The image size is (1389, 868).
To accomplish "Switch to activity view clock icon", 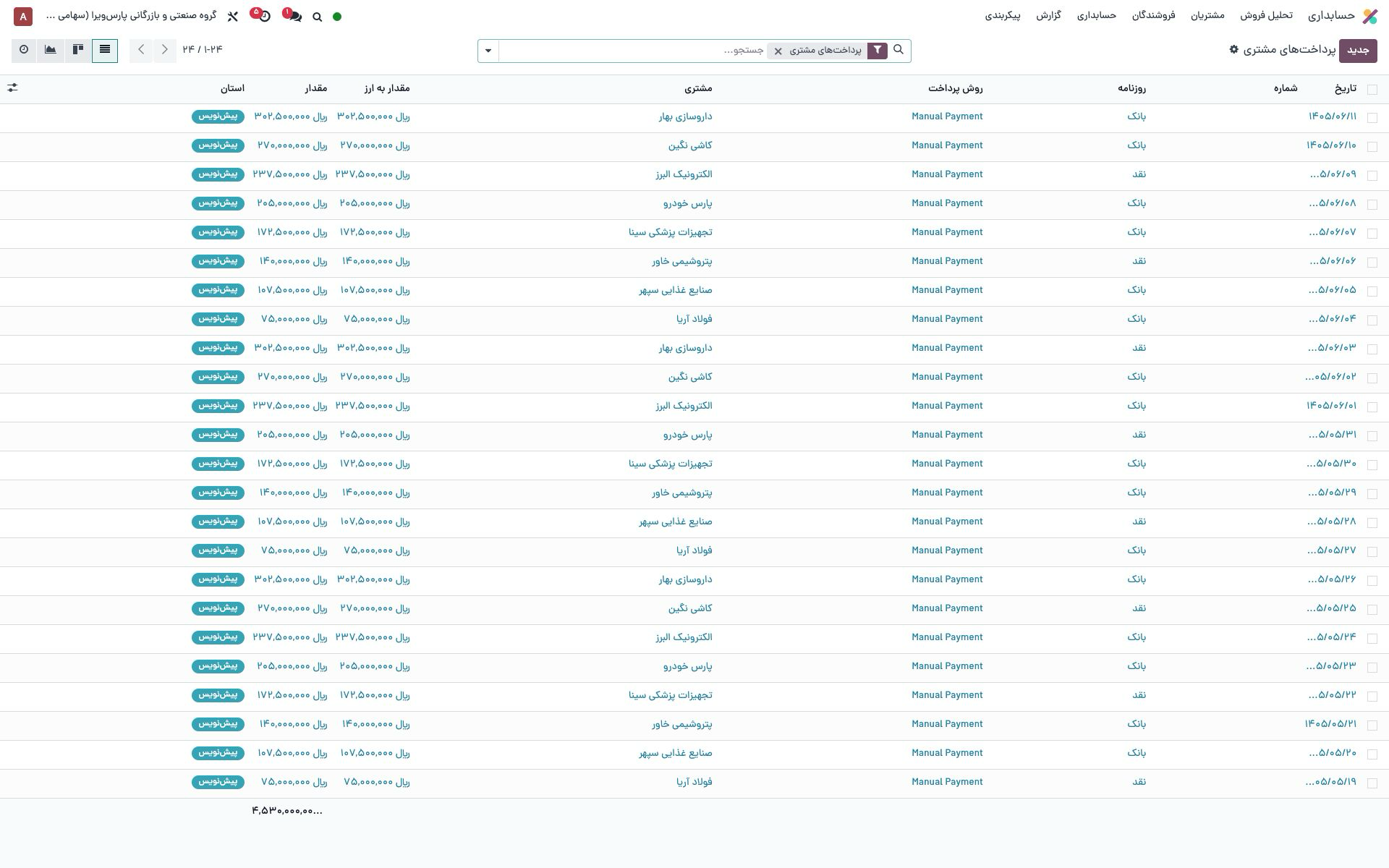I will [24, 50].
